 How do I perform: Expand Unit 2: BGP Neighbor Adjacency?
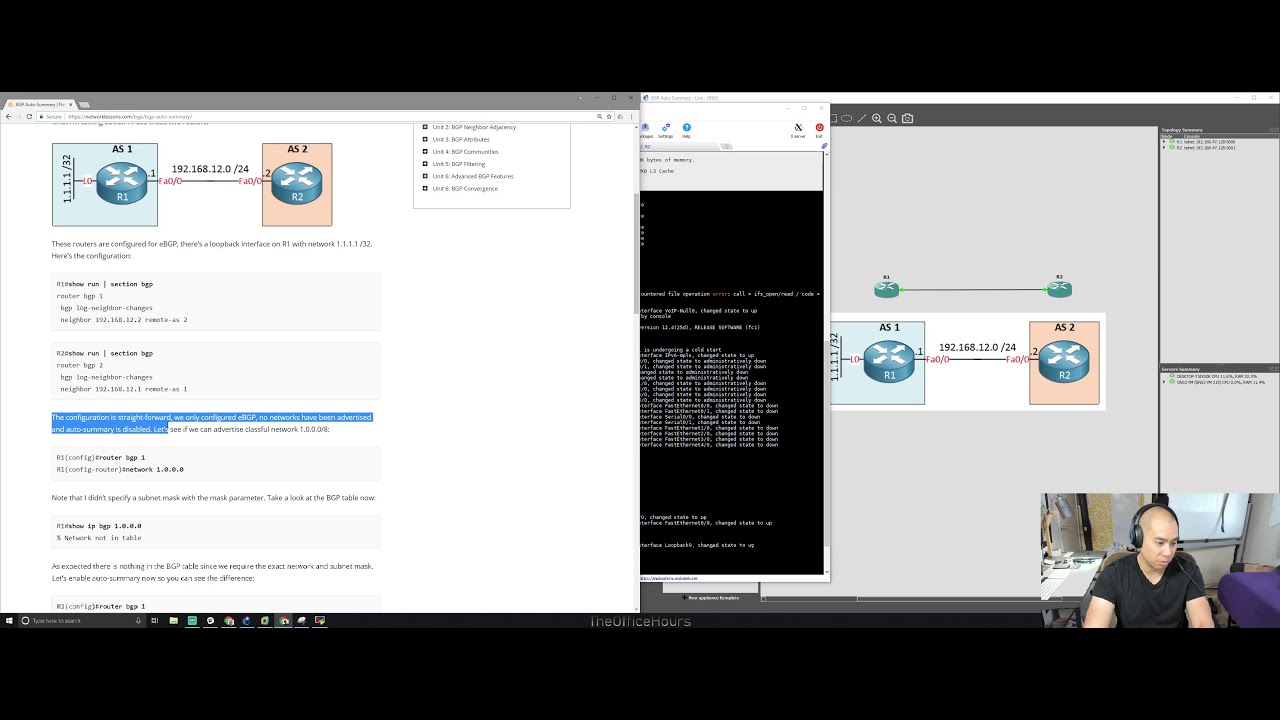[x=425, y=127]
